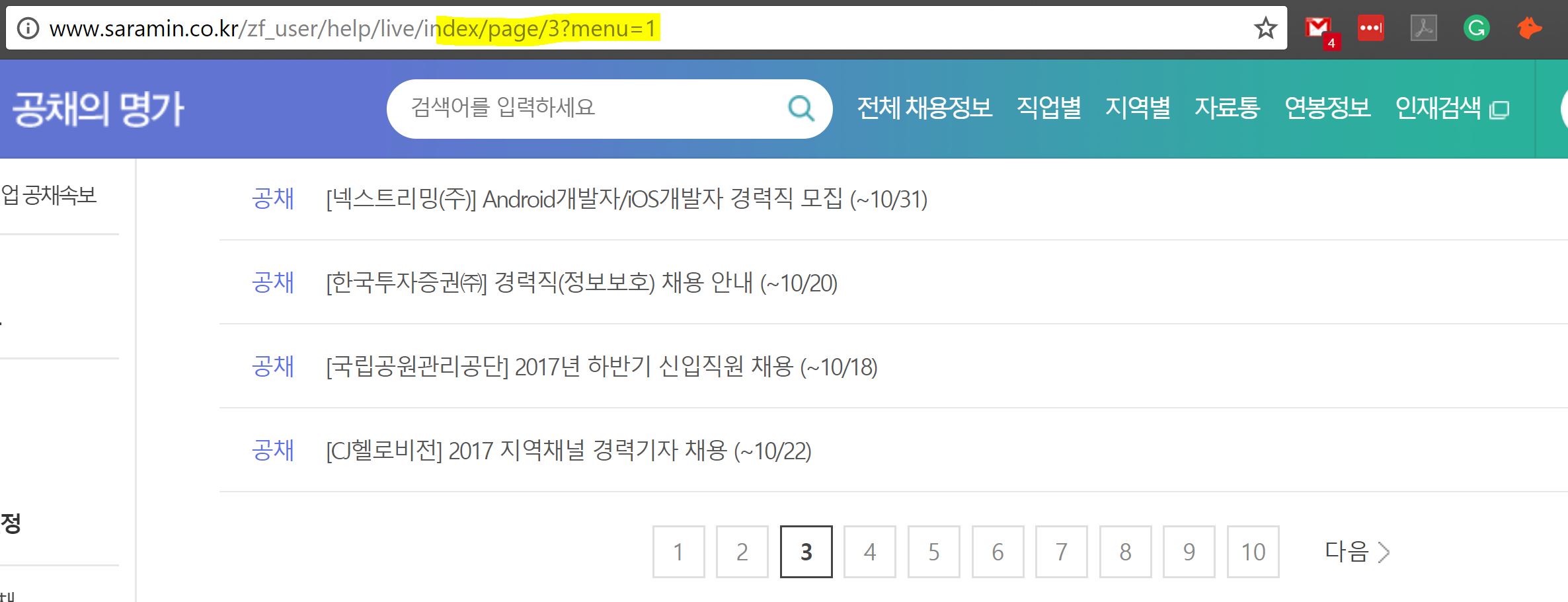Open 전체 채용정보 menu

924,108
